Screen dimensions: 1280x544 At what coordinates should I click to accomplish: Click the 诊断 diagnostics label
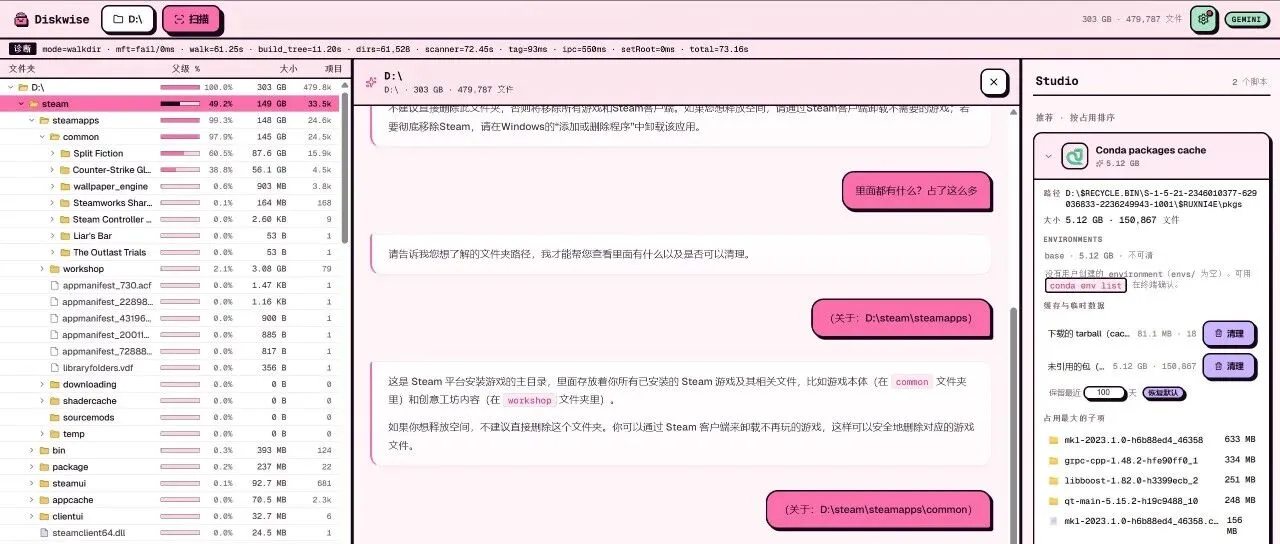(22, 48)
